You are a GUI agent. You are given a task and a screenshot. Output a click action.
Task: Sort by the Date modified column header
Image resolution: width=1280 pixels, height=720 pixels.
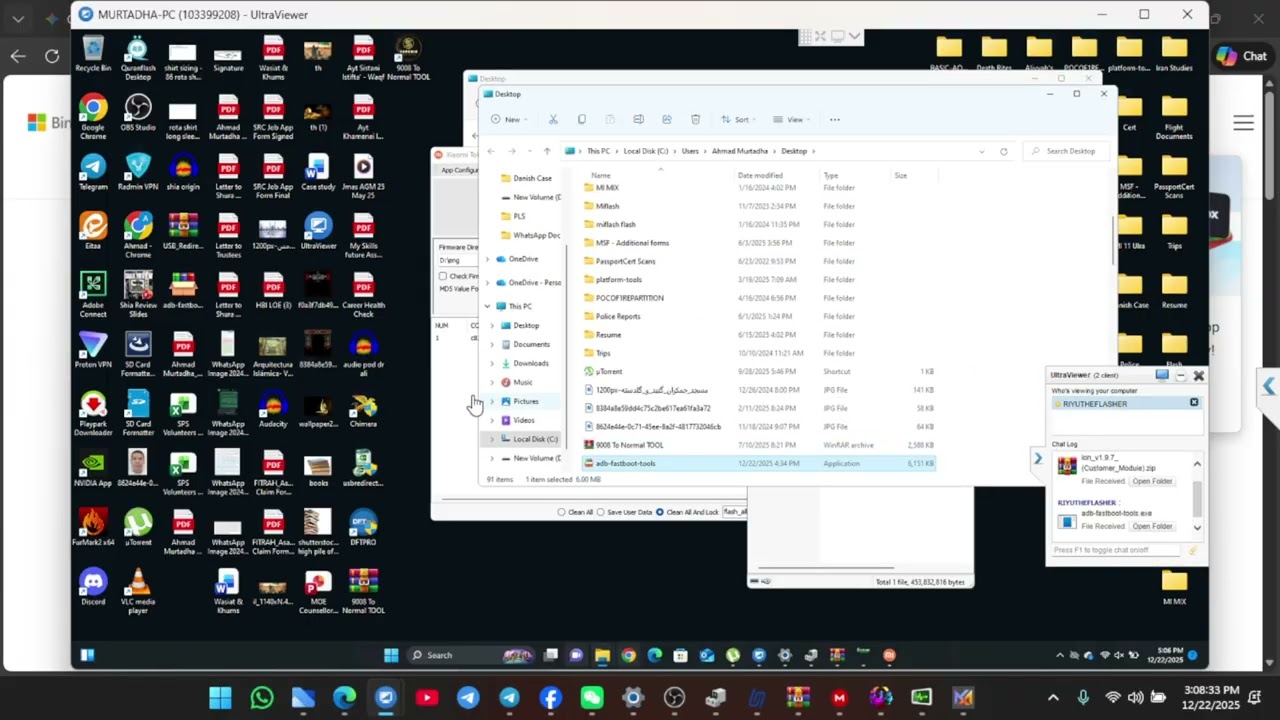pyautogui.click(x=760, y=176)
